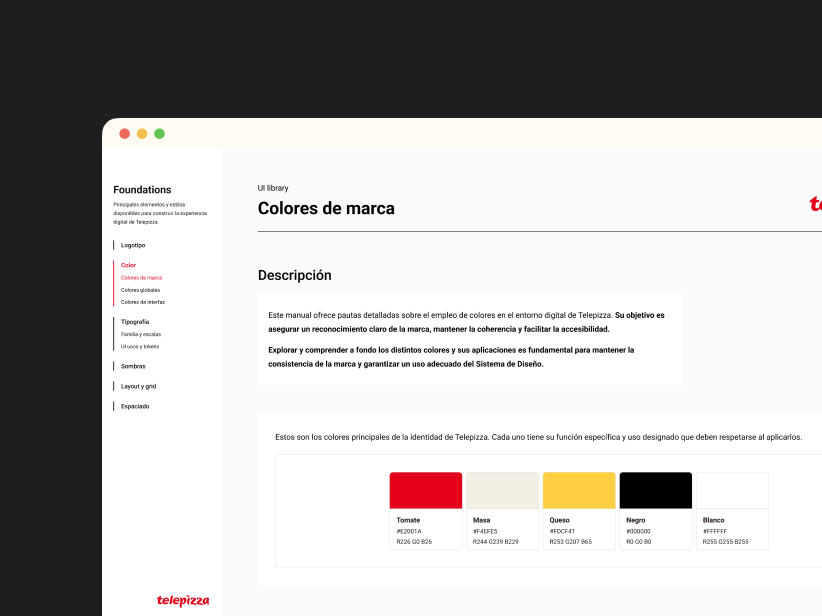Open the Layout y grid section
Screen dimensions: 822x616
point(138,386)
